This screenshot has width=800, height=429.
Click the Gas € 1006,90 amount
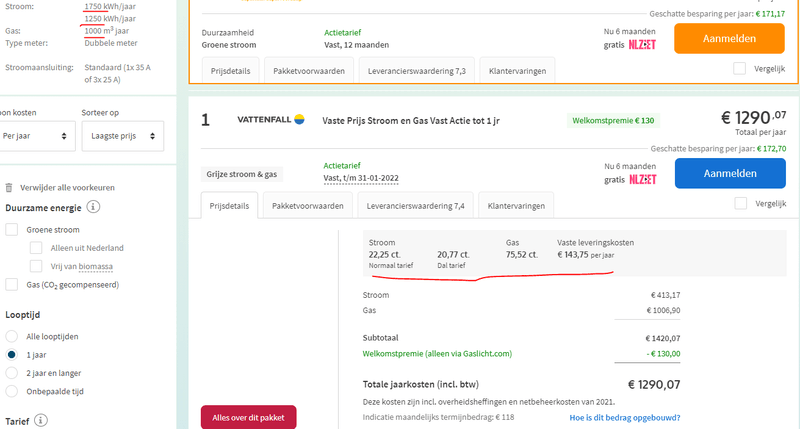(663, 310)
